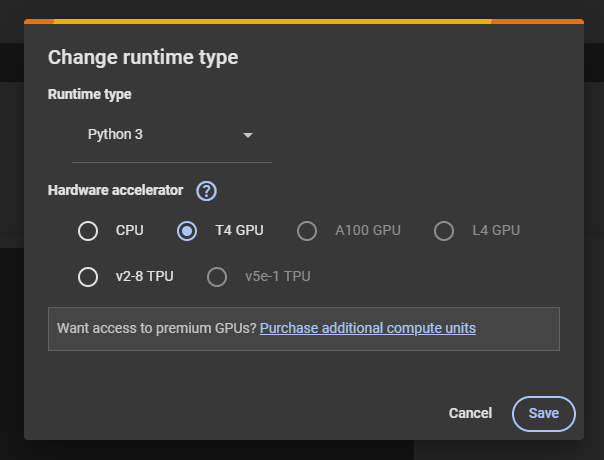604x460 pixels.
Task: Select the v2-8 TPU radio button
Action: (88, 277)
